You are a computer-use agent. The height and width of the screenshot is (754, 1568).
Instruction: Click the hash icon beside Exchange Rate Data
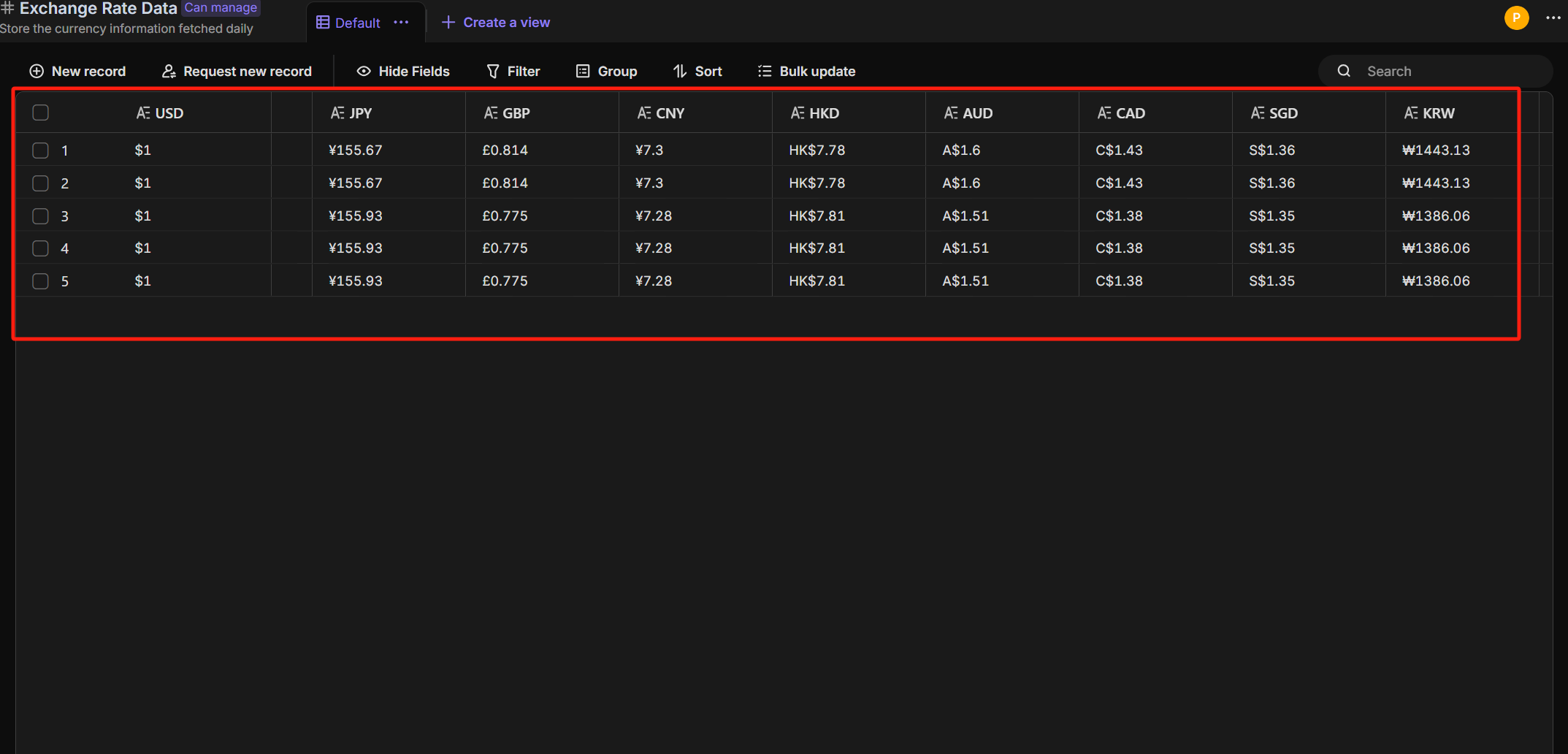7,8
